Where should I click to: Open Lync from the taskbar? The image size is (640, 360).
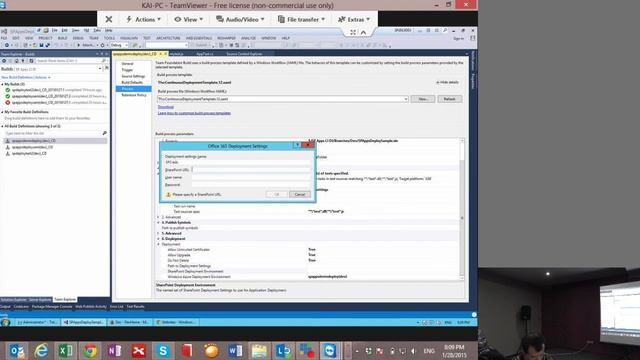point(283,351)
